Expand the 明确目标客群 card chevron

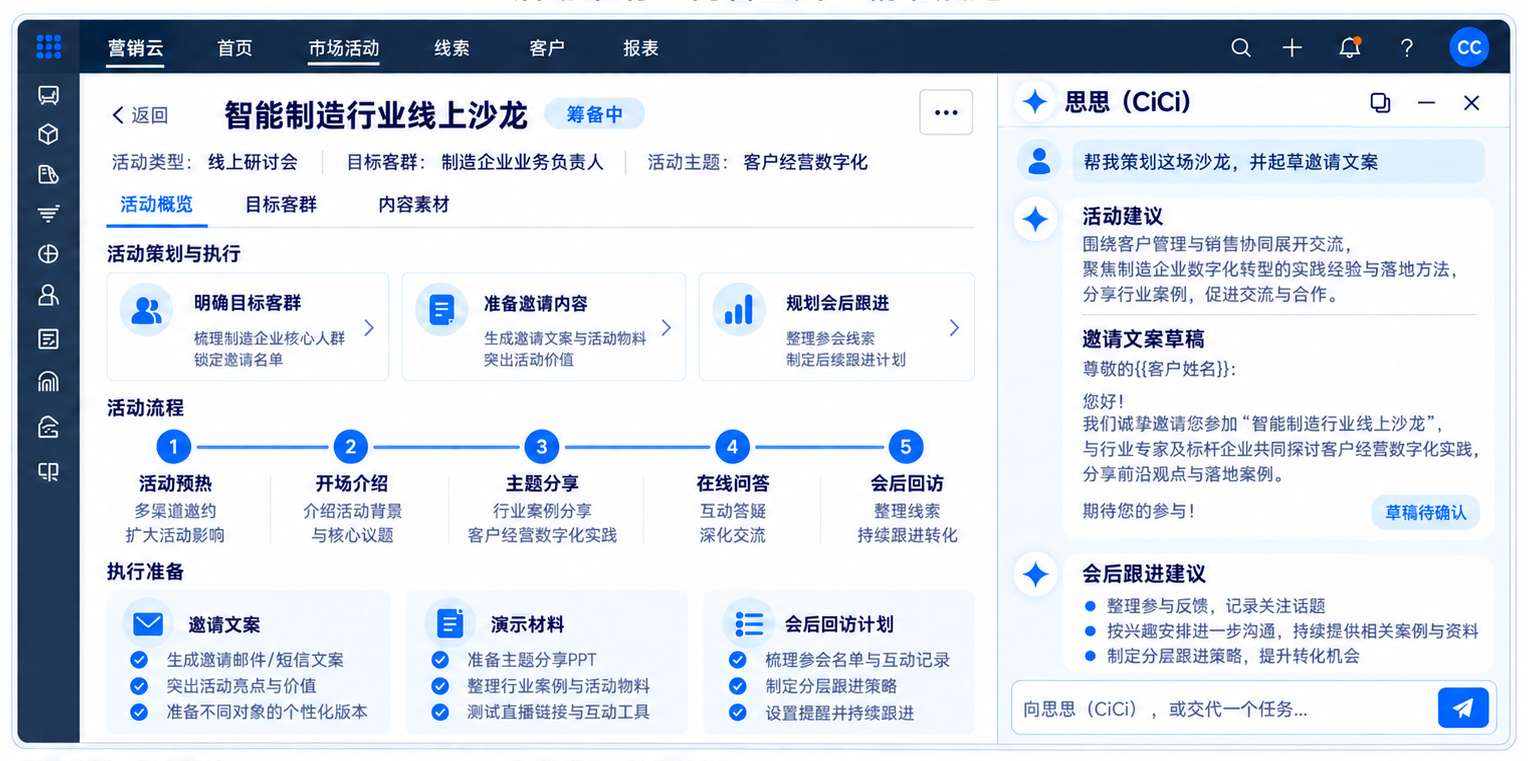tap(369, 327)
